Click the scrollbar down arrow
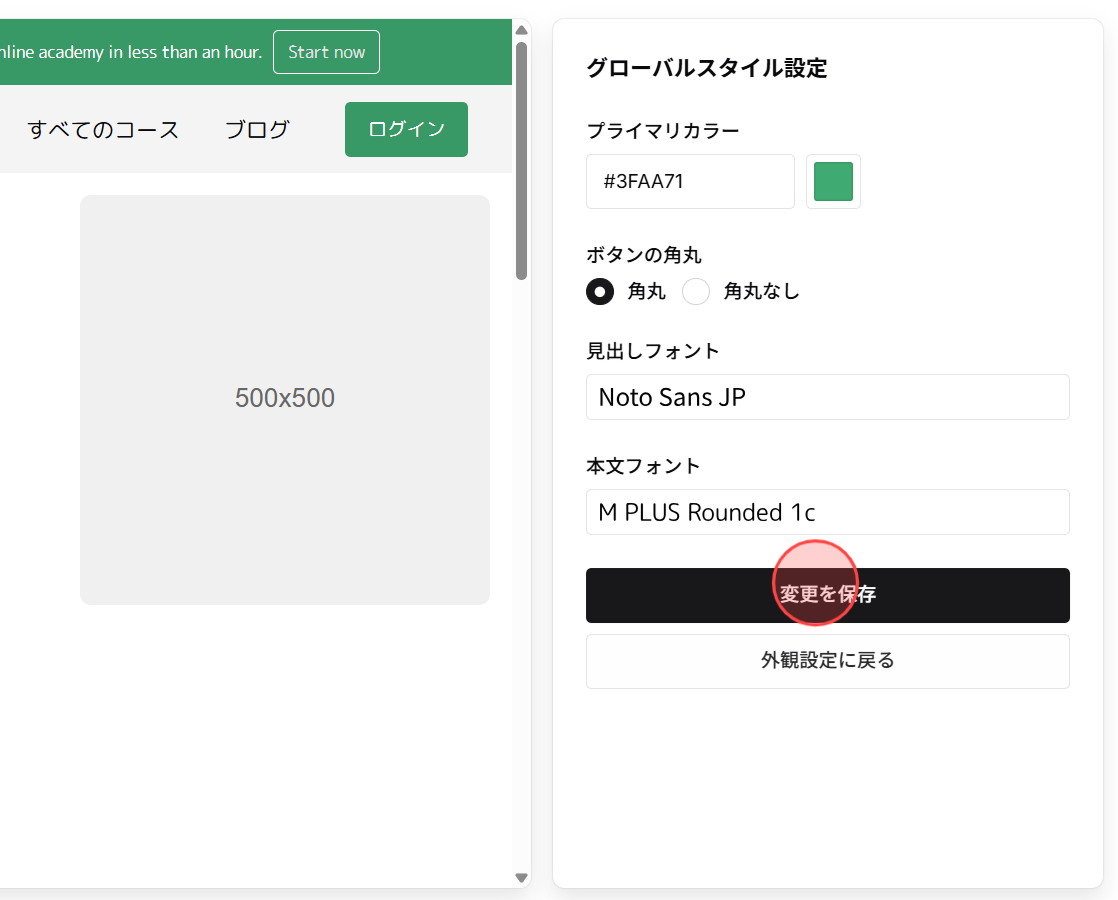 point(521,877)
